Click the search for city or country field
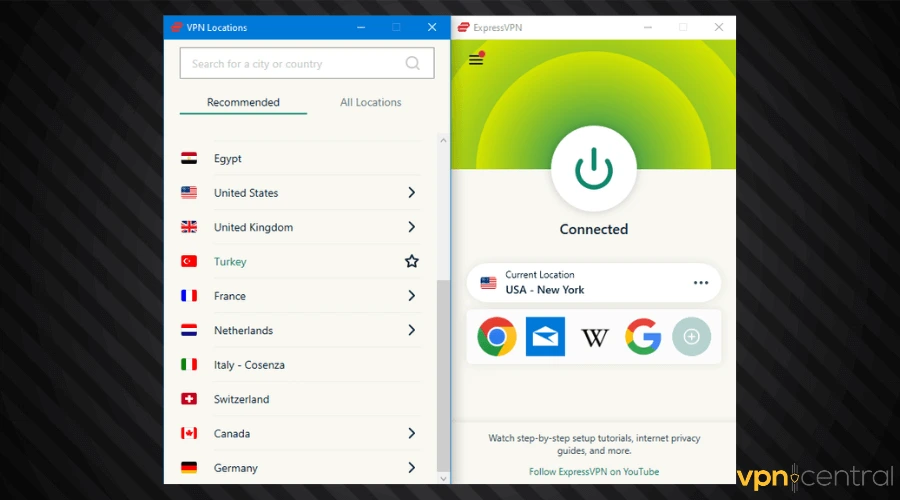The width and height of the screenshot is (900, 500). (x=307, y=63)
